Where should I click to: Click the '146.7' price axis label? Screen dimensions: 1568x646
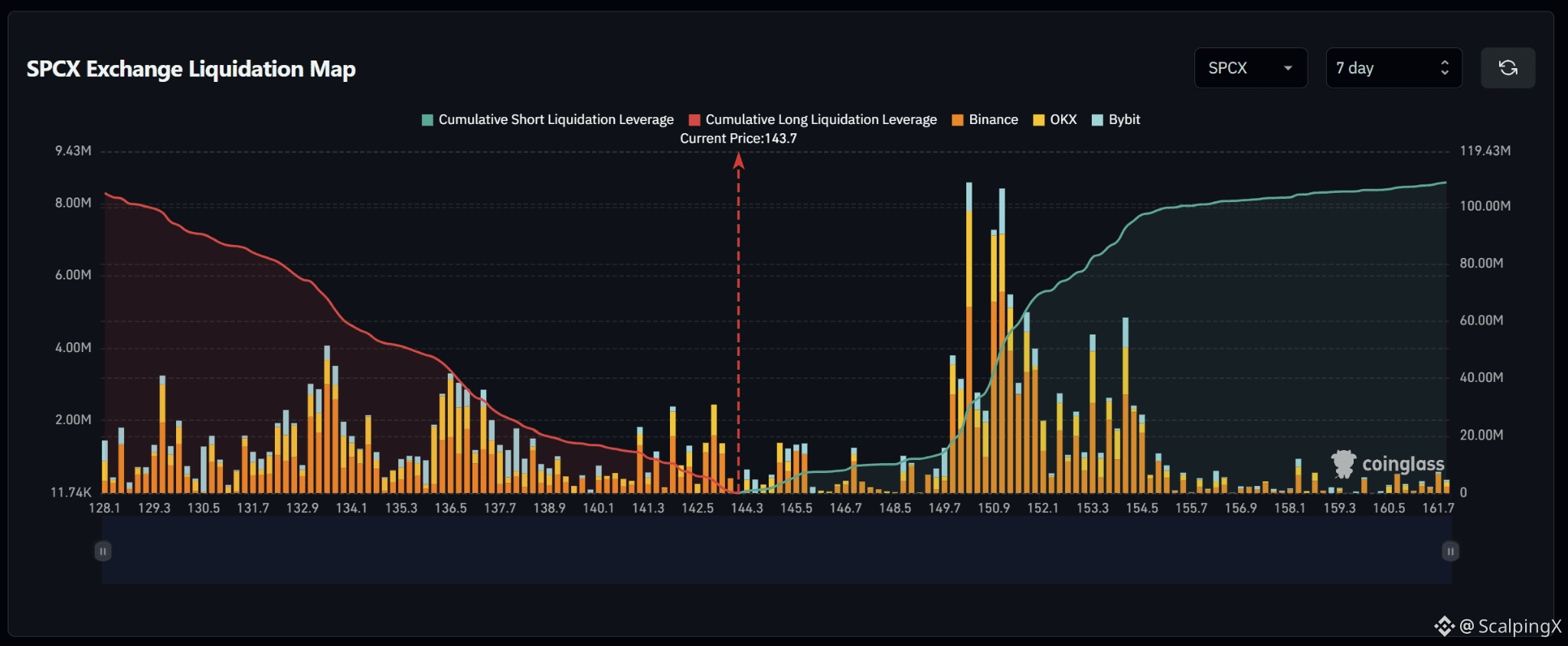coord(845,507)
